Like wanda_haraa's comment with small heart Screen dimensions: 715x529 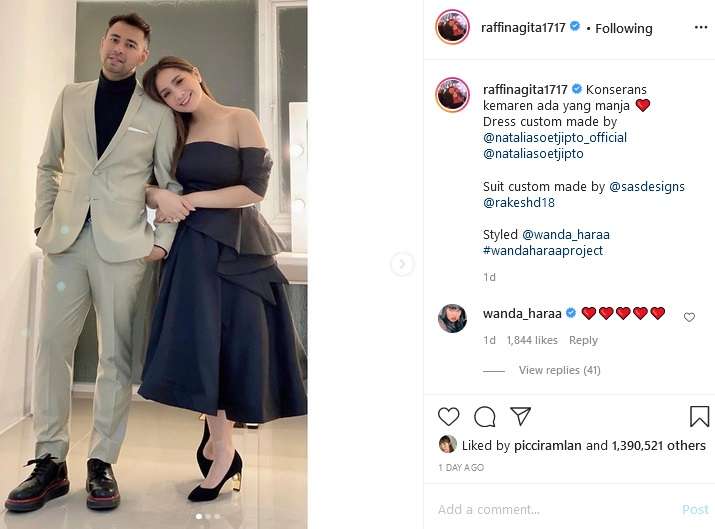pyautogui.click(x=689, y=317)
